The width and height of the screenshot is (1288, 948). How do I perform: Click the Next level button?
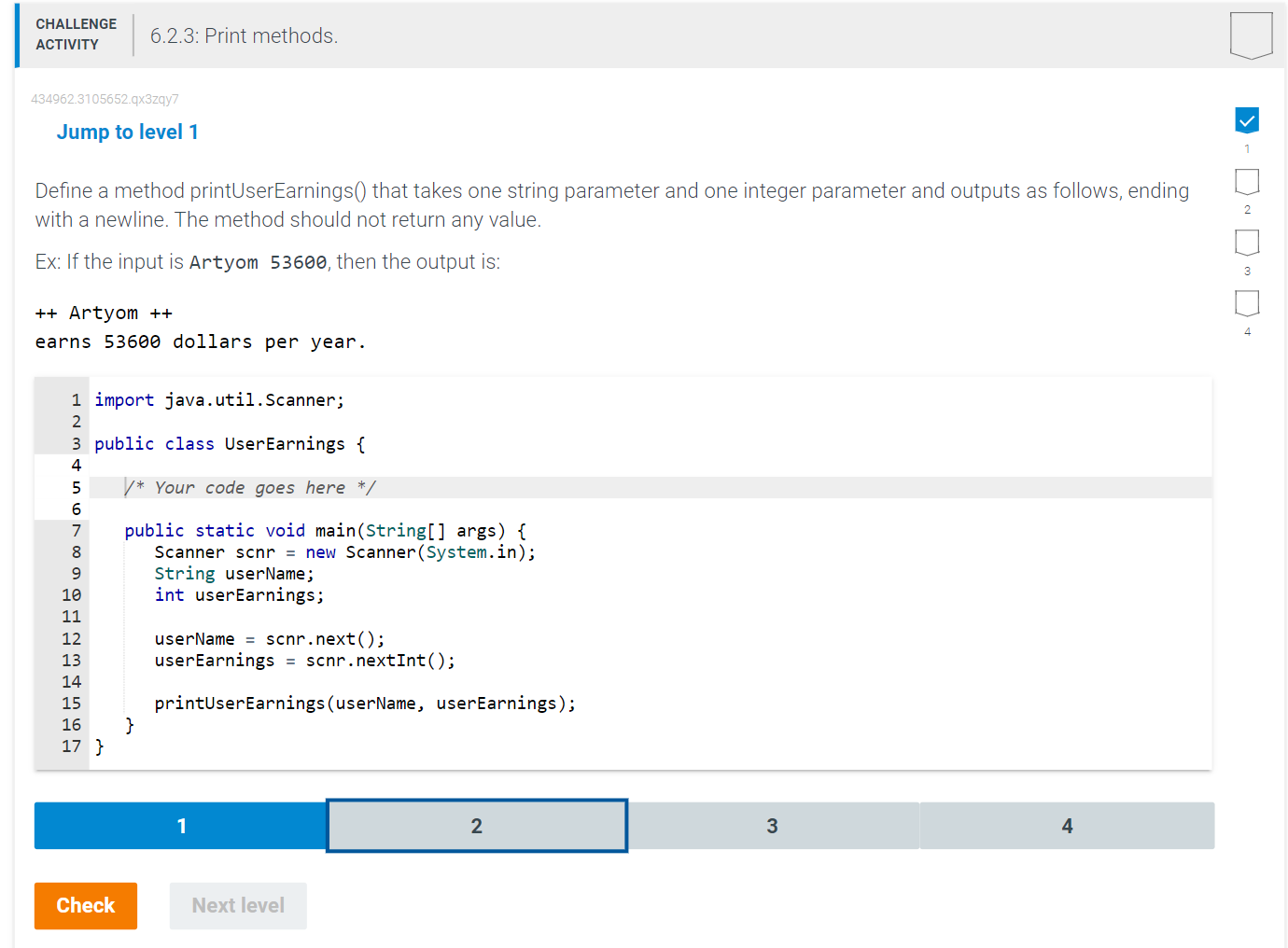point(238,906)
